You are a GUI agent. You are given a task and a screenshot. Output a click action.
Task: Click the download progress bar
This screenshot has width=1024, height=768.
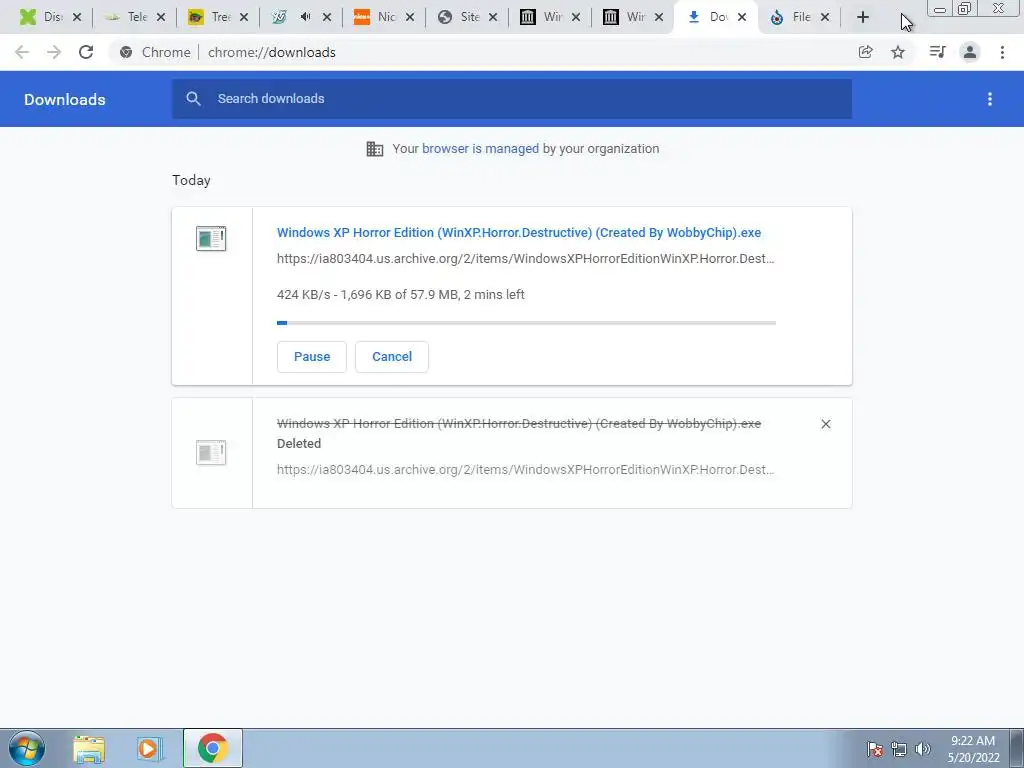[x=526, y=323]
